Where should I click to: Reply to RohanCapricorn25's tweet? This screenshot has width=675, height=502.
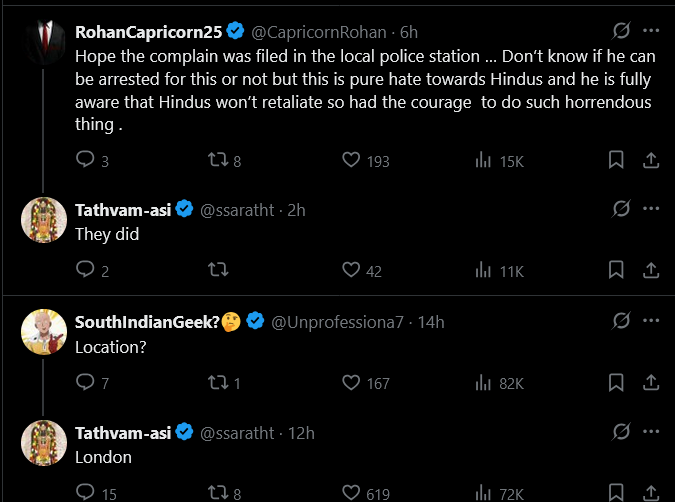85,159
